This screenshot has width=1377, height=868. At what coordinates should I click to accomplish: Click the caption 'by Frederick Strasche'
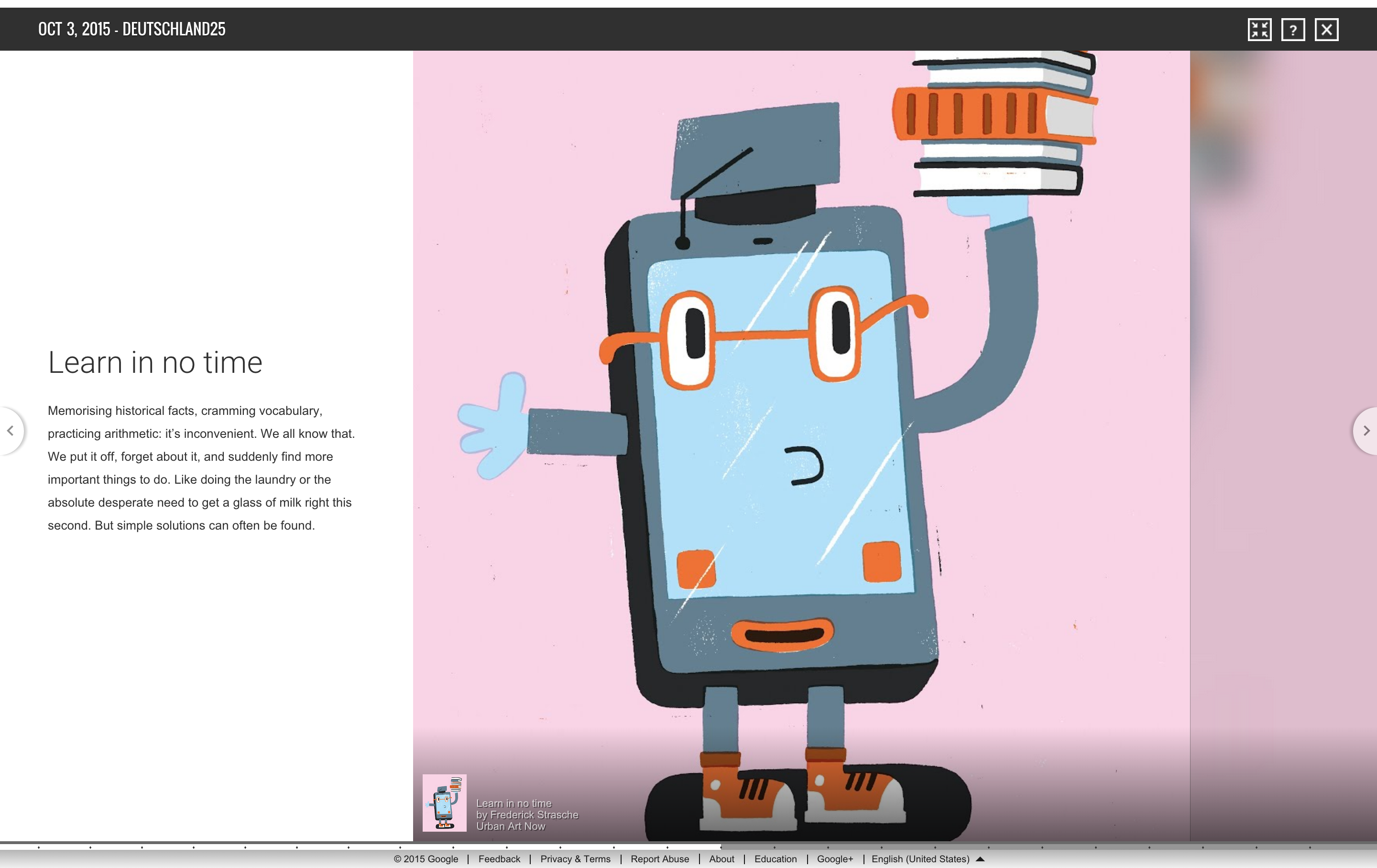click(x=527, y=815)
